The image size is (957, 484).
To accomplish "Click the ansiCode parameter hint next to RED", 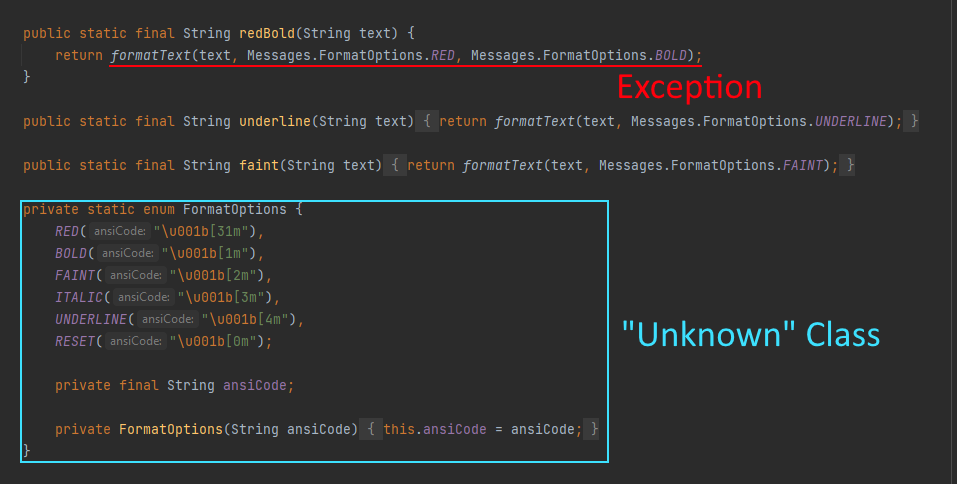I will point(120,231).
